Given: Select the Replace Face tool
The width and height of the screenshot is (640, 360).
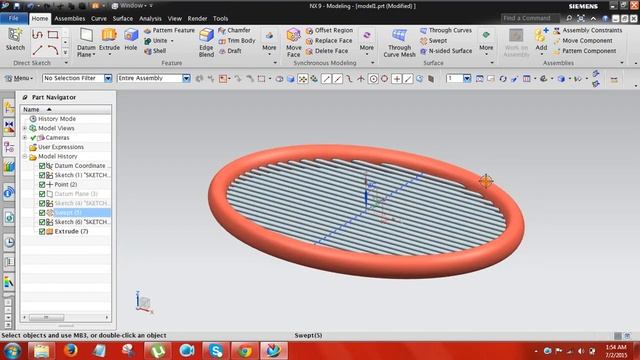Looking at the screenshot, I should point(329,40).
